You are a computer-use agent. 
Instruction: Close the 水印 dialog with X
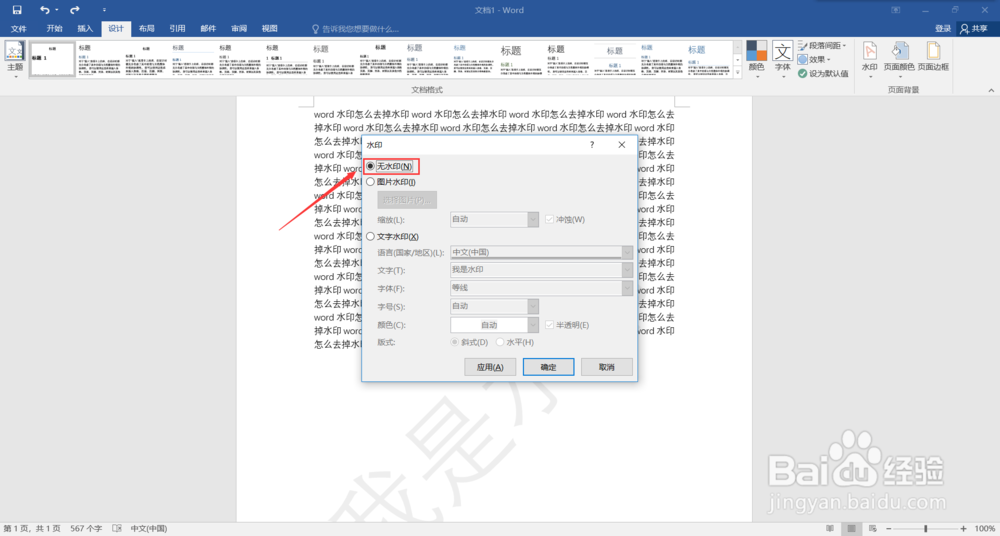pos(622,145)
